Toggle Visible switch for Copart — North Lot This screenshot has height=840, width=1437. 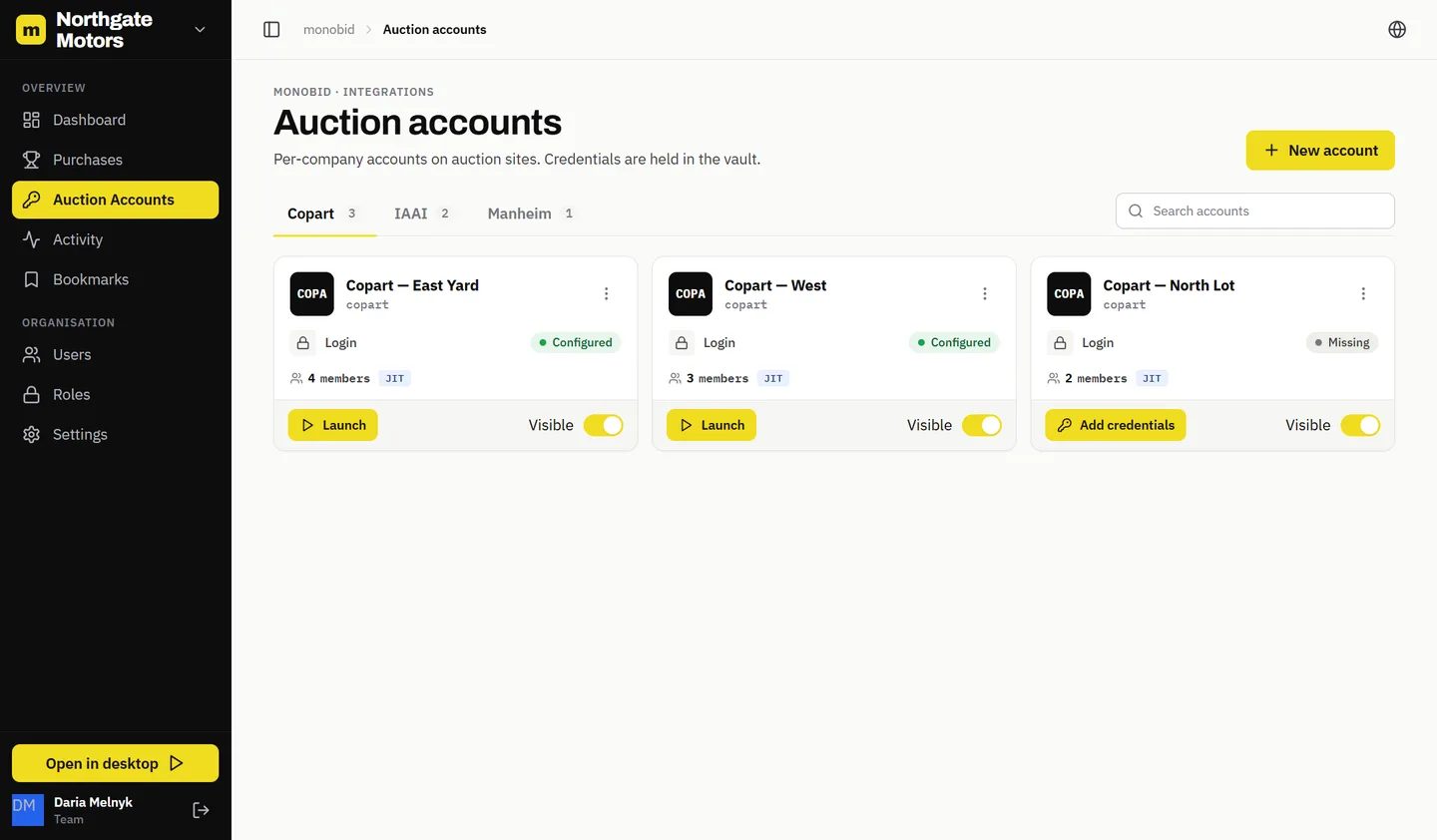pos(1360,425)
